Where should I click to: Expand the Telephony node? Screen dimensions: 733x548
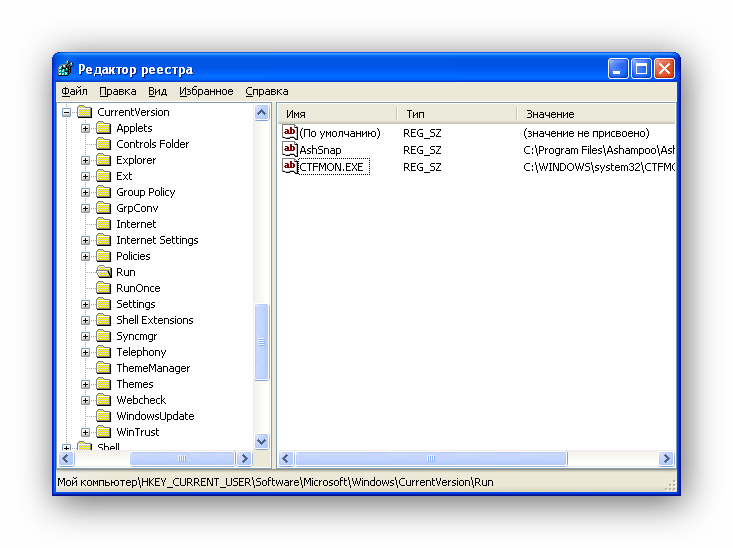(x=85, y=352)
